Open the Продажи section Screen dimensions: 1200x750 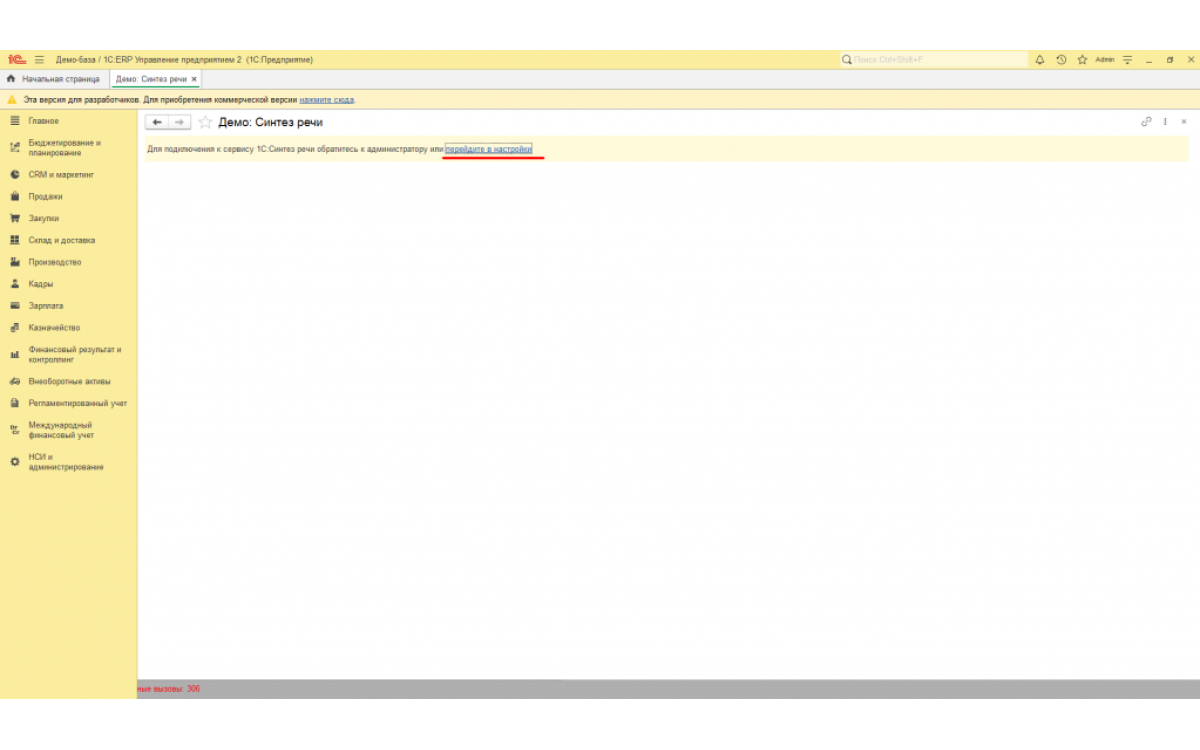(45, 197)
